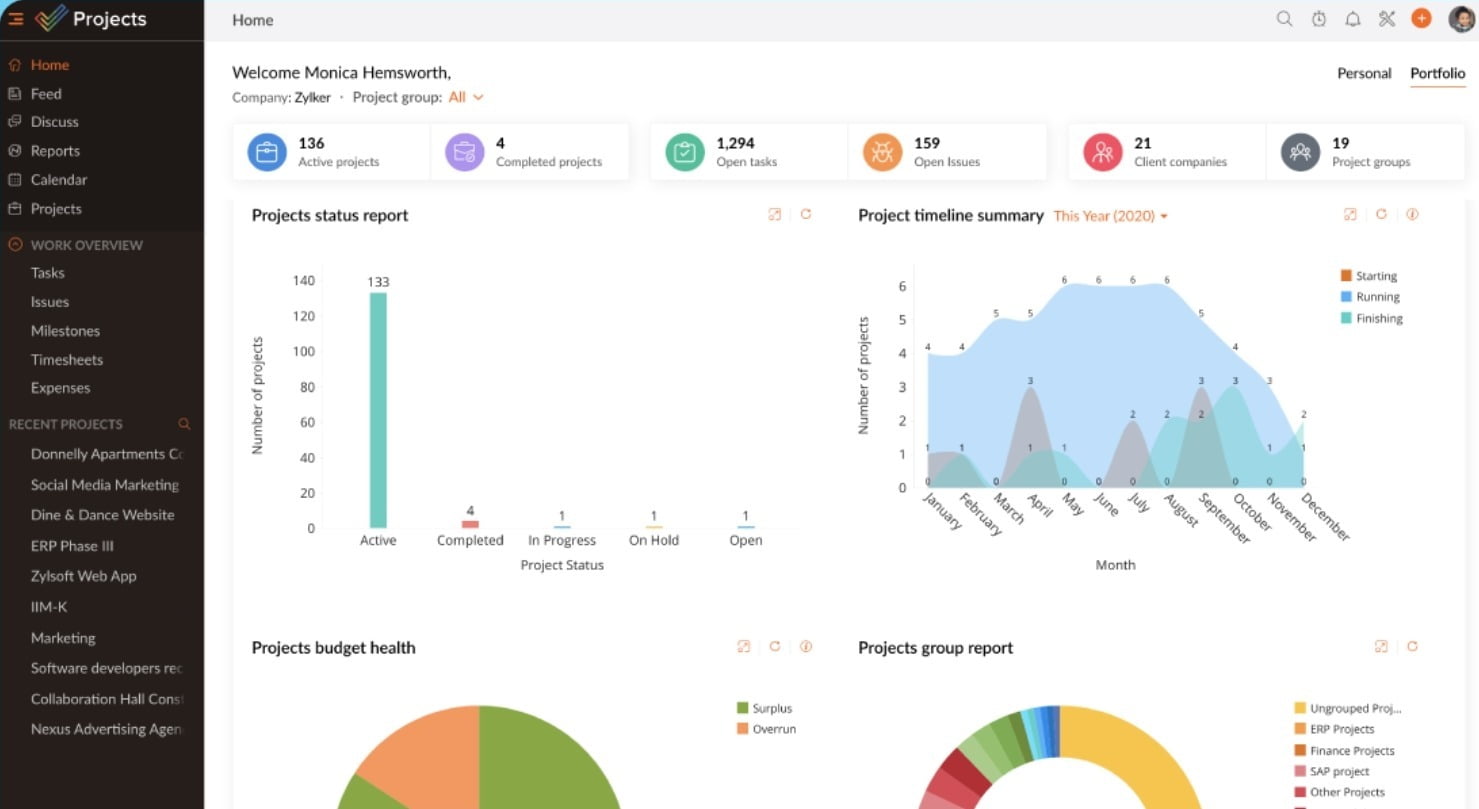Toggle Surplus in budget health legend
Image resolution: width=1479 pixels, height=809 pixels.
pyautogui.click(x=764, y=708)
